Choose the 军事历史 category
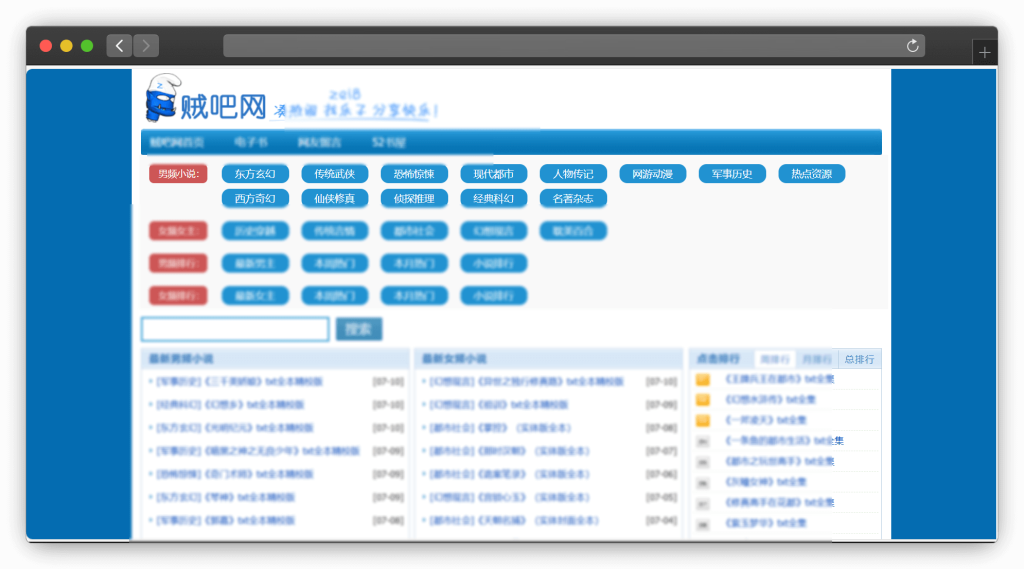This screenshot has width=1024, height=569. (x=732, y=174)
